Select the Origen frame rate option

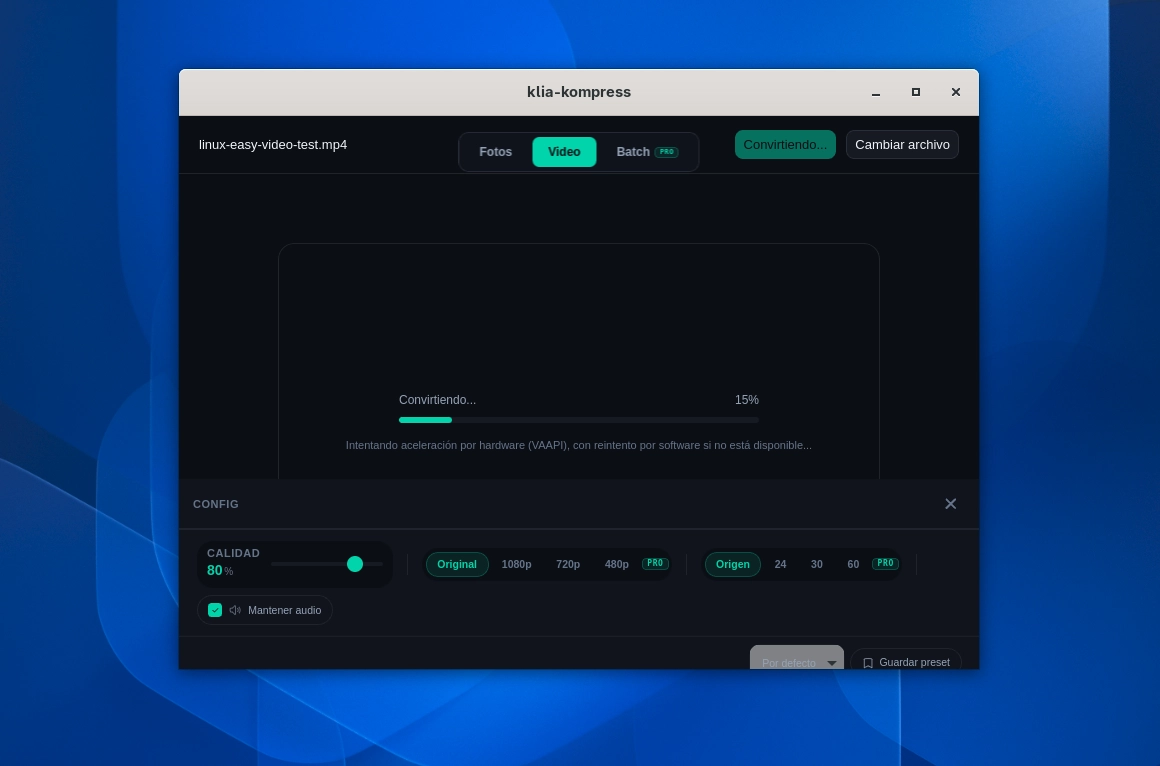(x=733, y=564)
